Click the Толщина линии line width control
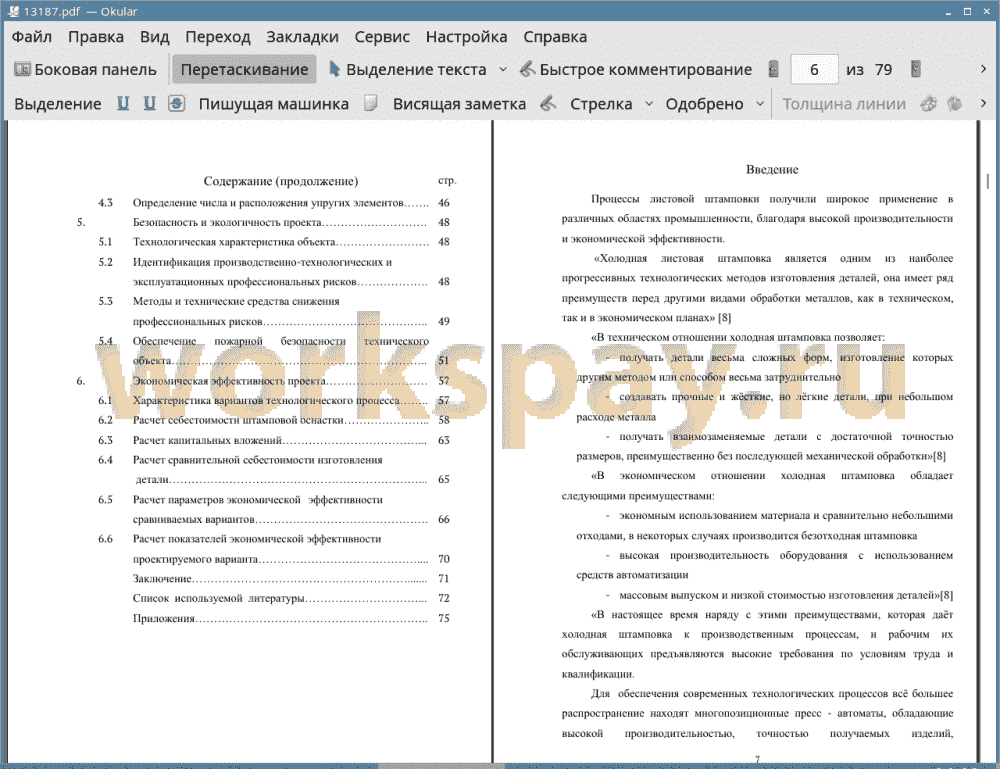The image size is (1000, 769). pyautogui.click(x=844, y=104)
